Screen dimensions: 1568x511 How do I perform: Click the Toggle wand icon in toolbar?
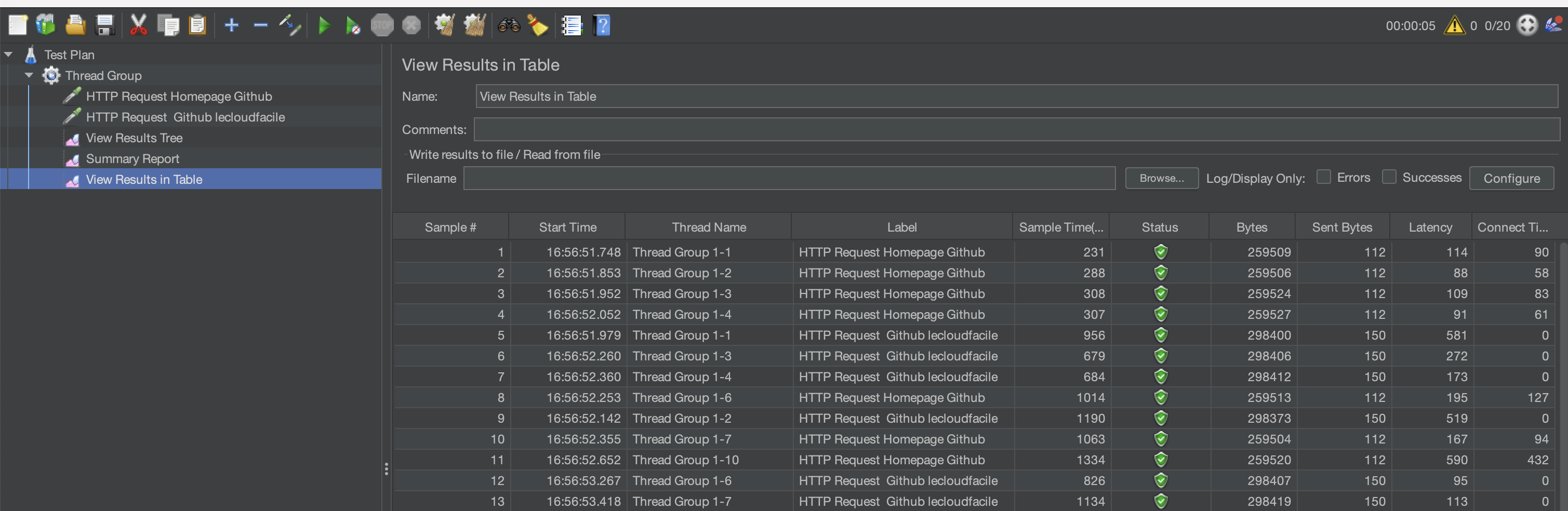pyautogui.click(x=290, y=25)
